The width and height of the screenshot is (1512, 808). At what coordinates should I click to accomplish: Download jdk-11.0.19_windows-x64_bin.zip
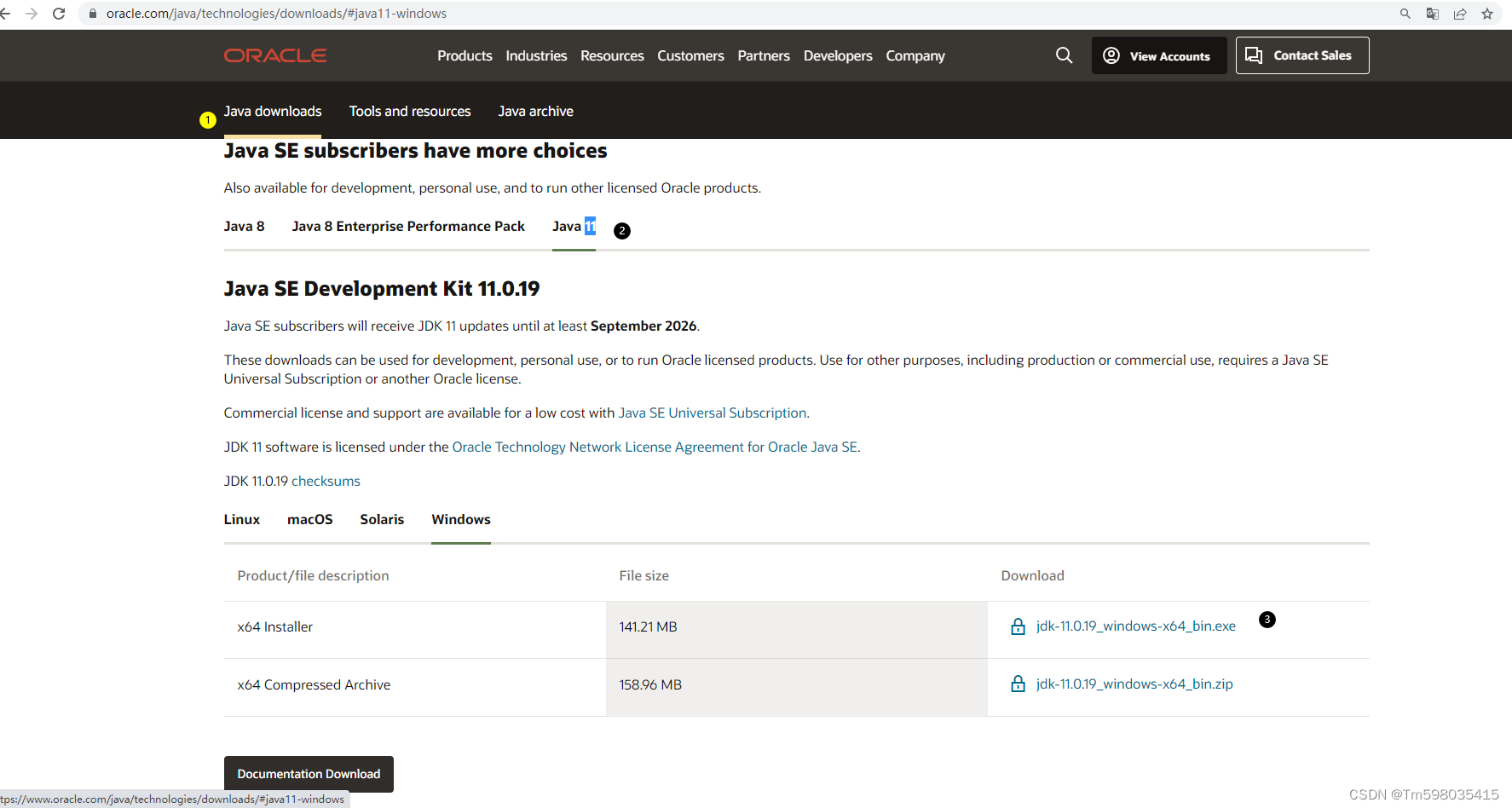tap(1134, 684)
